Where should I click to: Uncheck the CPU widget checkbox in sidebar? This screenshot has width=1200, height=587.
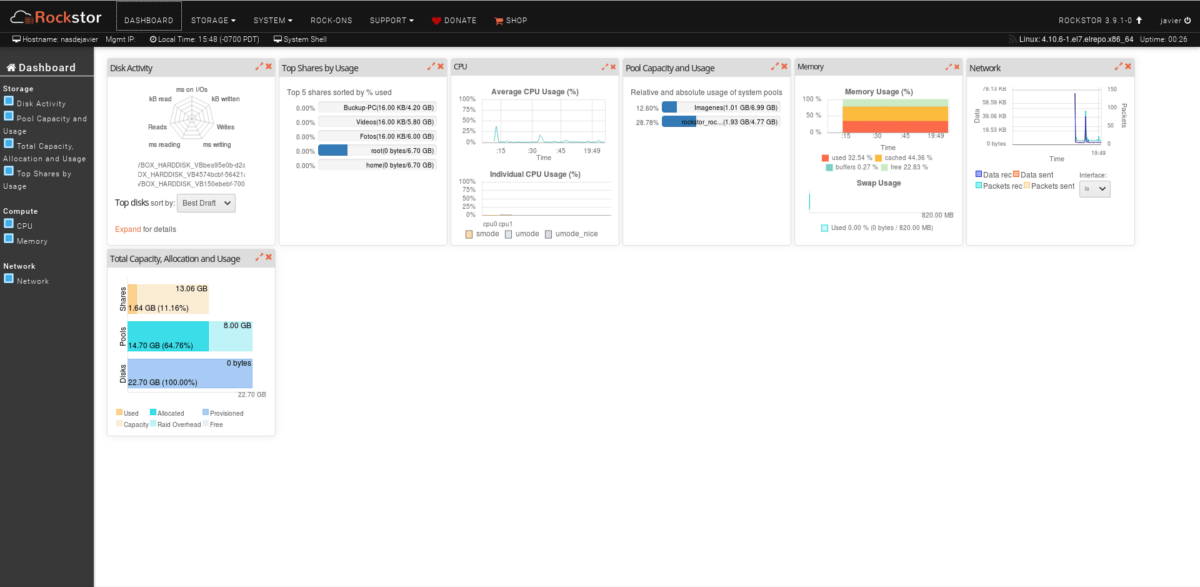(x=9, y=225)
